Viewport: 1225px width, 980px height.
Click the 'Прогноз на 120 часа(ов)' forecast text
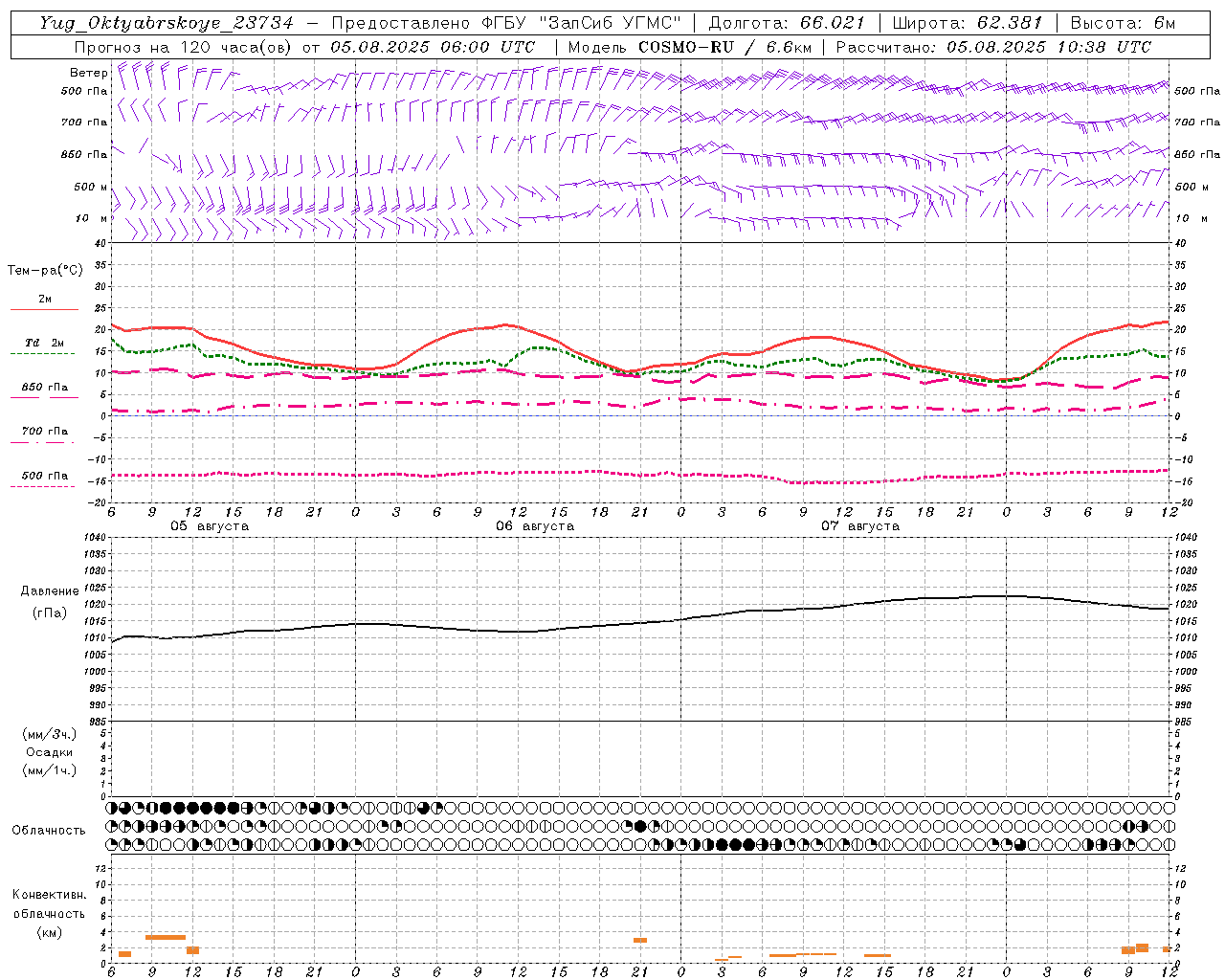tap(184, 47)
